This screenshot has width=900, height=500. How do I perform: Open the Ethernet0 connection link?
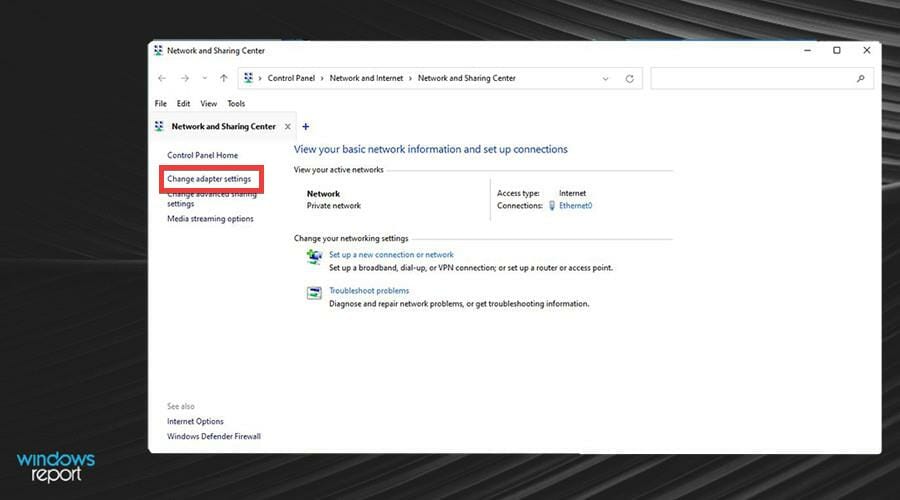(x=576, y=206)
